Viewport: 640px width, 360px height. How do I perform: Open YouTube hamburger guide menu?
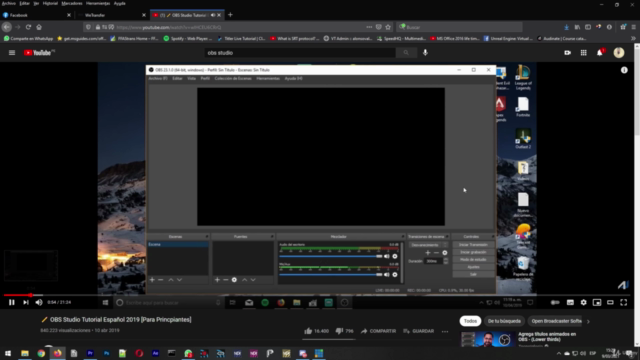point(12,53)
